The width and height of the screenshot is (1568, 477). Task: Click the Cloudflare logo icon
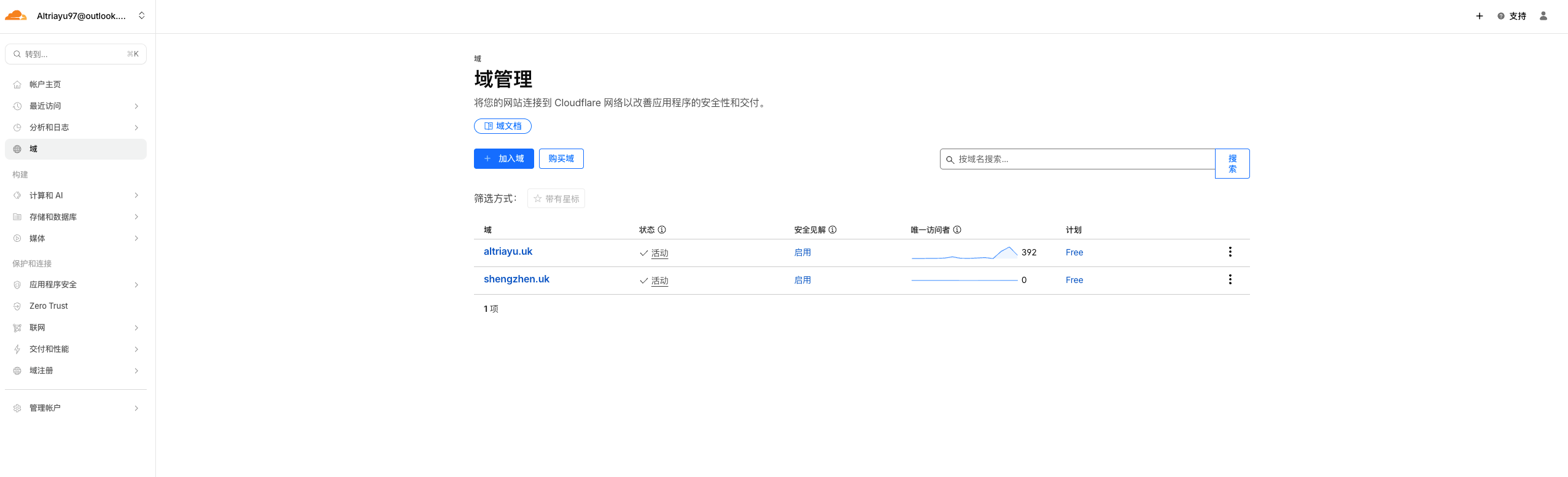(16, 16)
